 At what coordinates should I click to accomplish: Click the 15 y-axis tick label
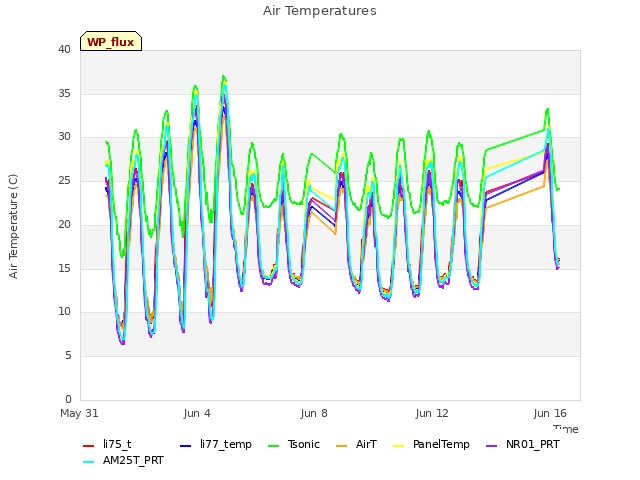point(64,268)
